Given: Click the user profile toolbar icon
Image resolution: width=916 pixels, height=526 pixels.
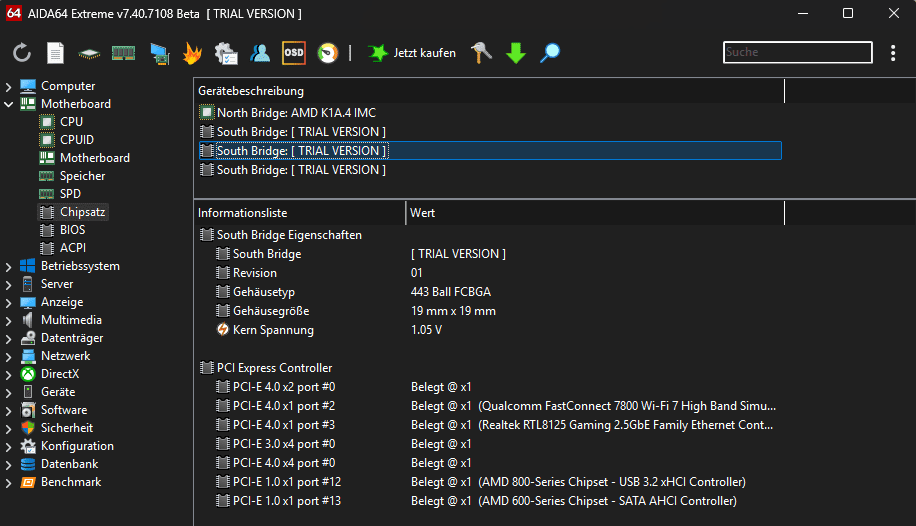Looking at the screenshot, I should click(x=260, y=53).
